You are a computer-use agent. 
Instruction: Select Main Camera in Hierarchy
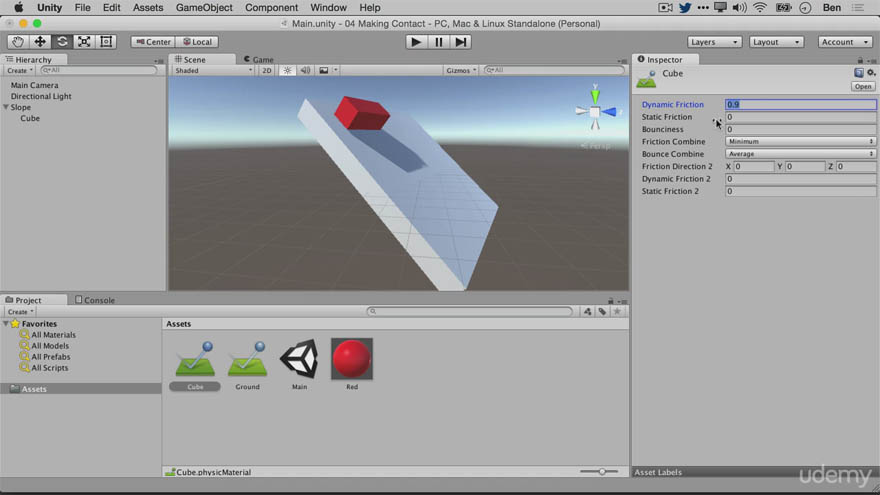tap(34, 85)
